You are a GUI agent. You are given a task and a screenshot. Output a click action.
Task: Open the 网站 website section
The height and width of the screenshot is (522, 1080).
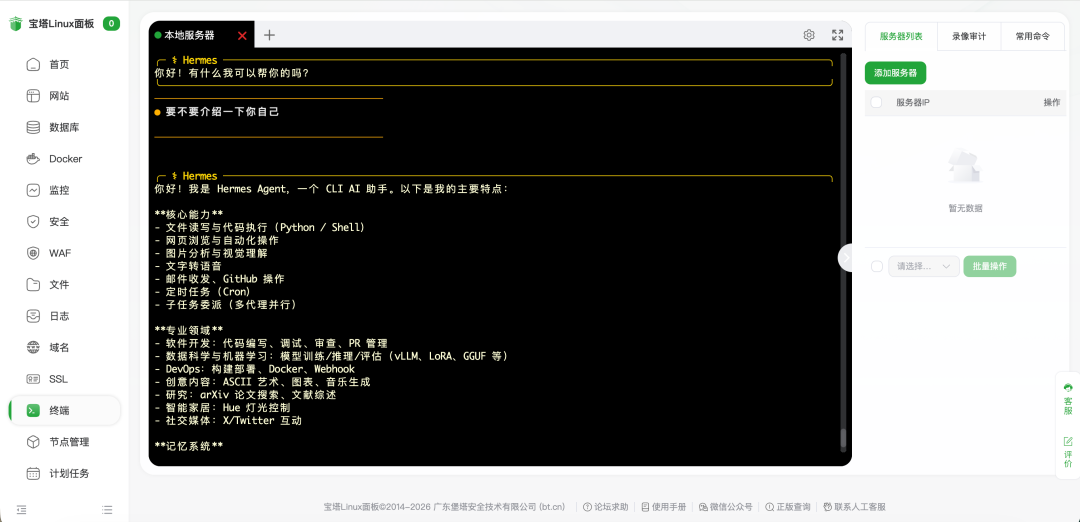pos(64,96)
